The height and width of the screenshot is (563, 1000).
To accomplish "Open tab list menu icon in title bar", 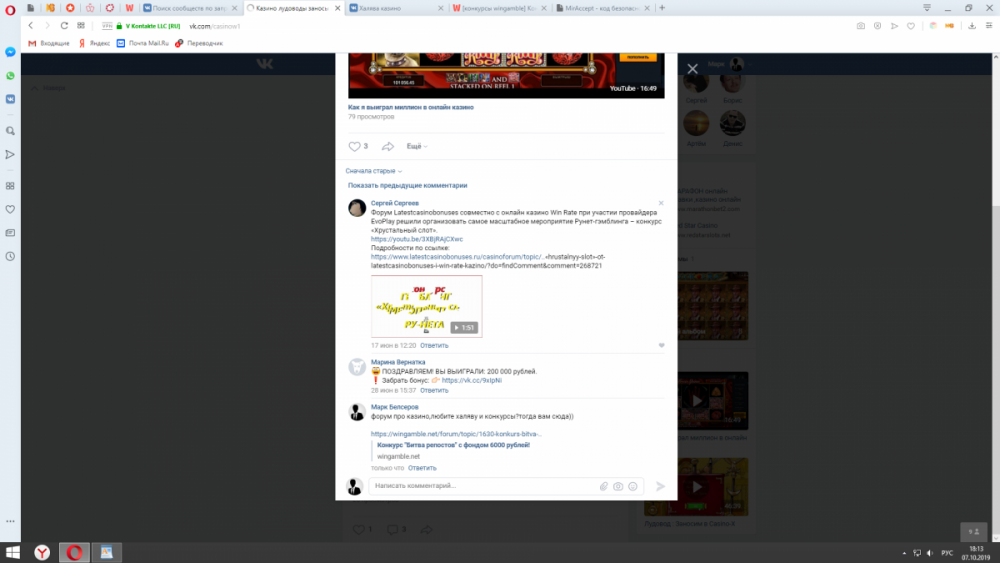I will pyautogui.click(x=927, y=8).
